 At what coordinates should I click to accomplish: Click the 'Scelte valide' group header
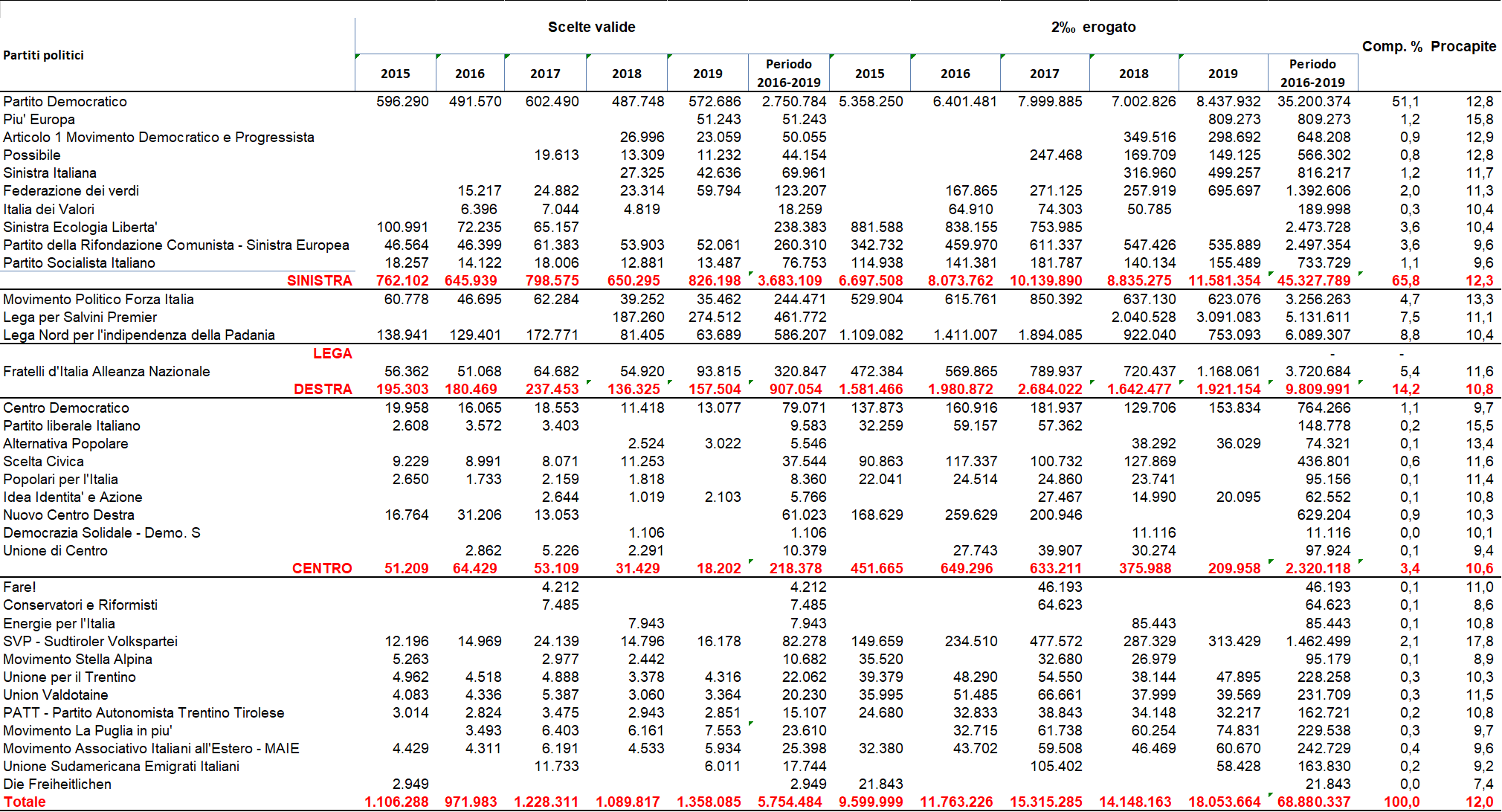pyautogui.click(x=592, y=28)
